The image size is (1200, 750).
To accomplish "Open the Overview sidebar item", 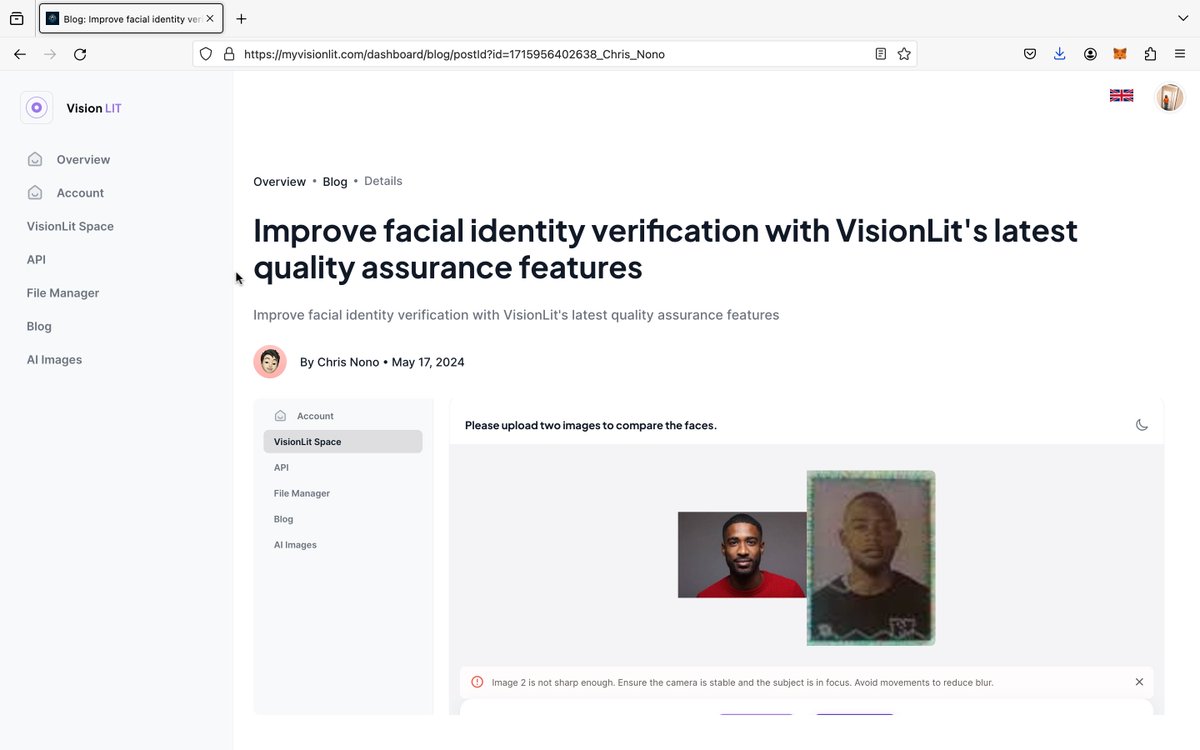I will pyautogui.click(x=83, y=159).
